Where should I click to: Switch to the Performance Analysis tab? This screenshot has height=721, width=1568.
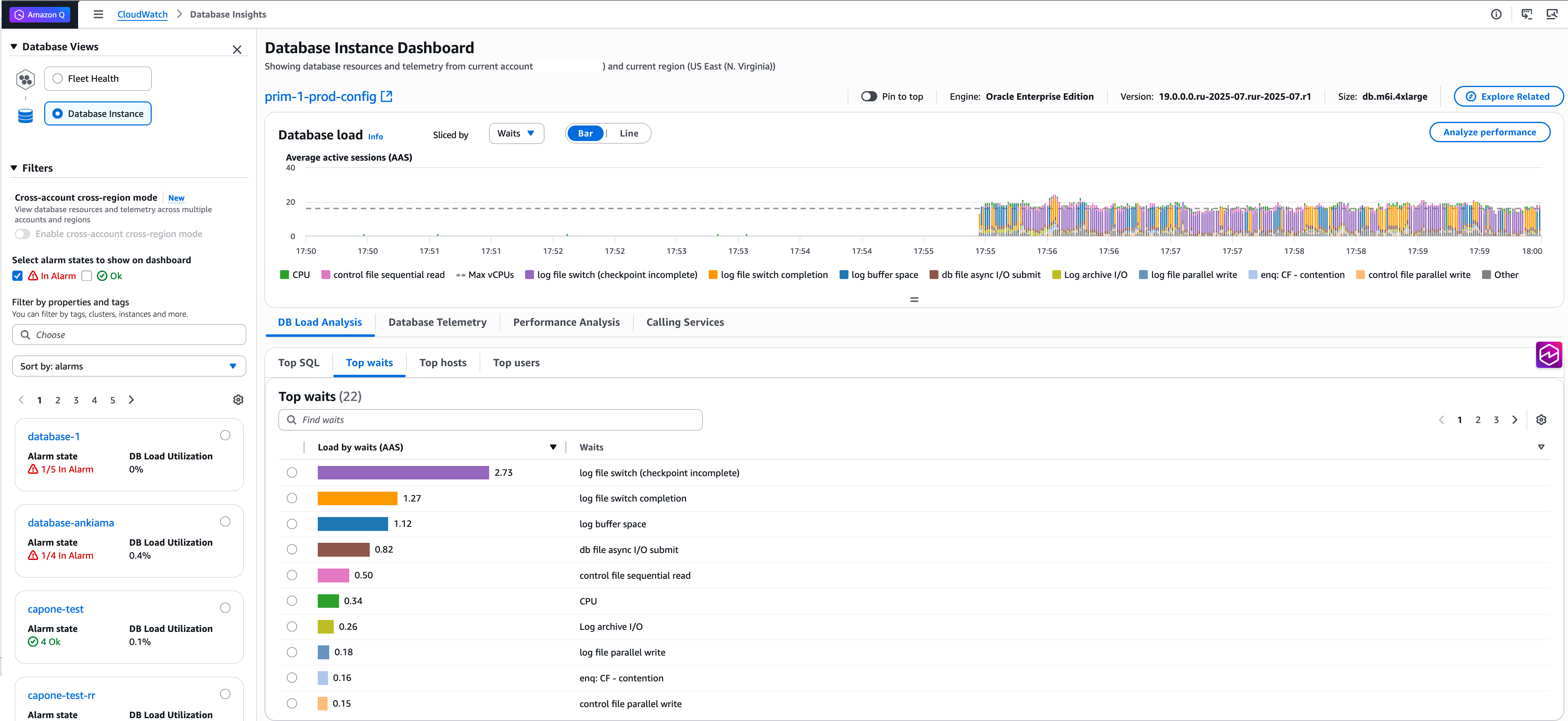566,322
